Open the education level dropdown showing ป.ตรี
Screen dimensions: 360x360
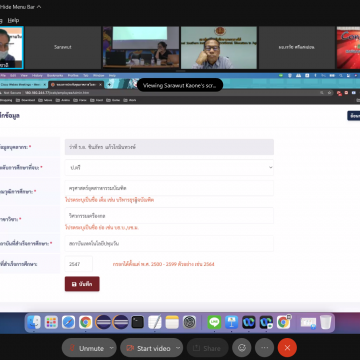tap(169, 168)
